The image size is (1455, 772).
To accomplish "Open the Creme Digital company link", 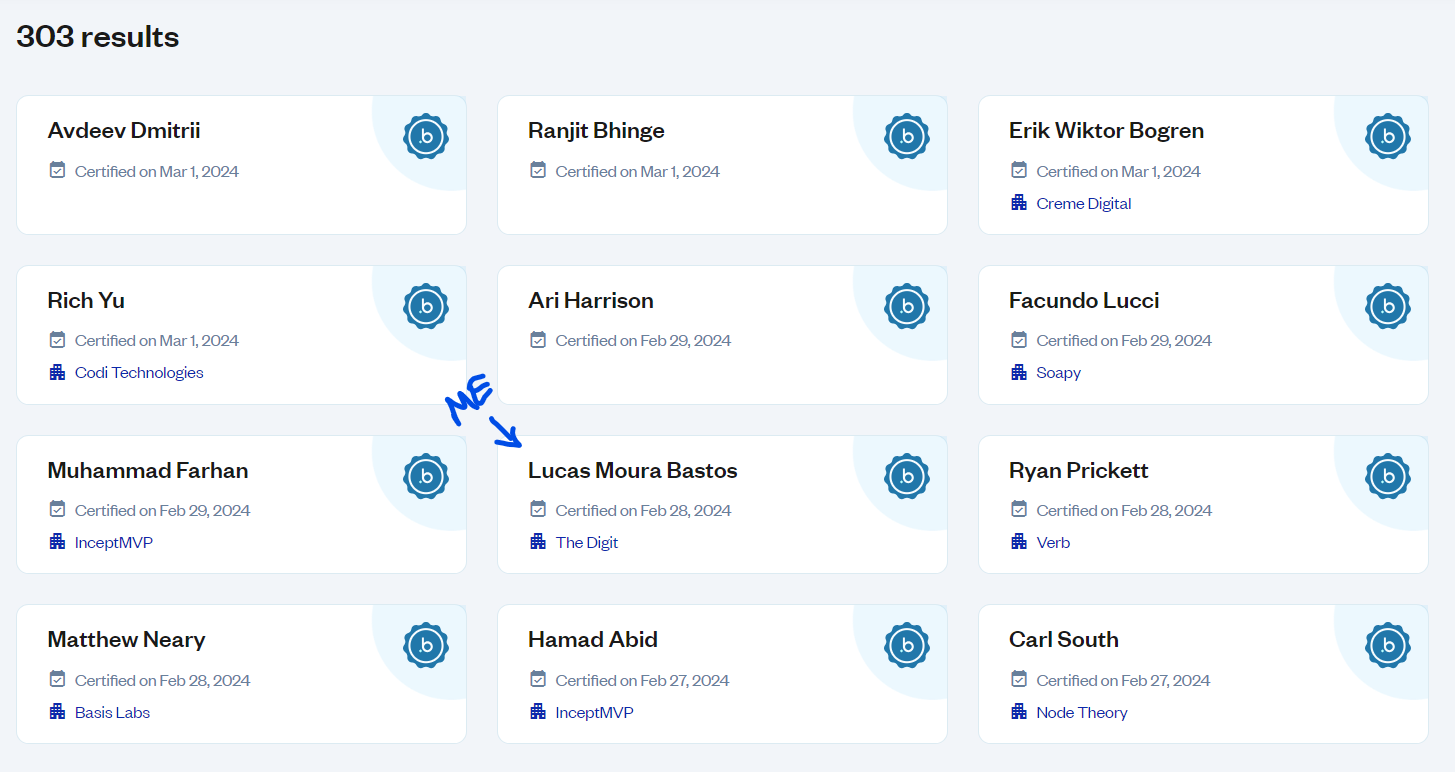I will click(x=1084, y=203).
